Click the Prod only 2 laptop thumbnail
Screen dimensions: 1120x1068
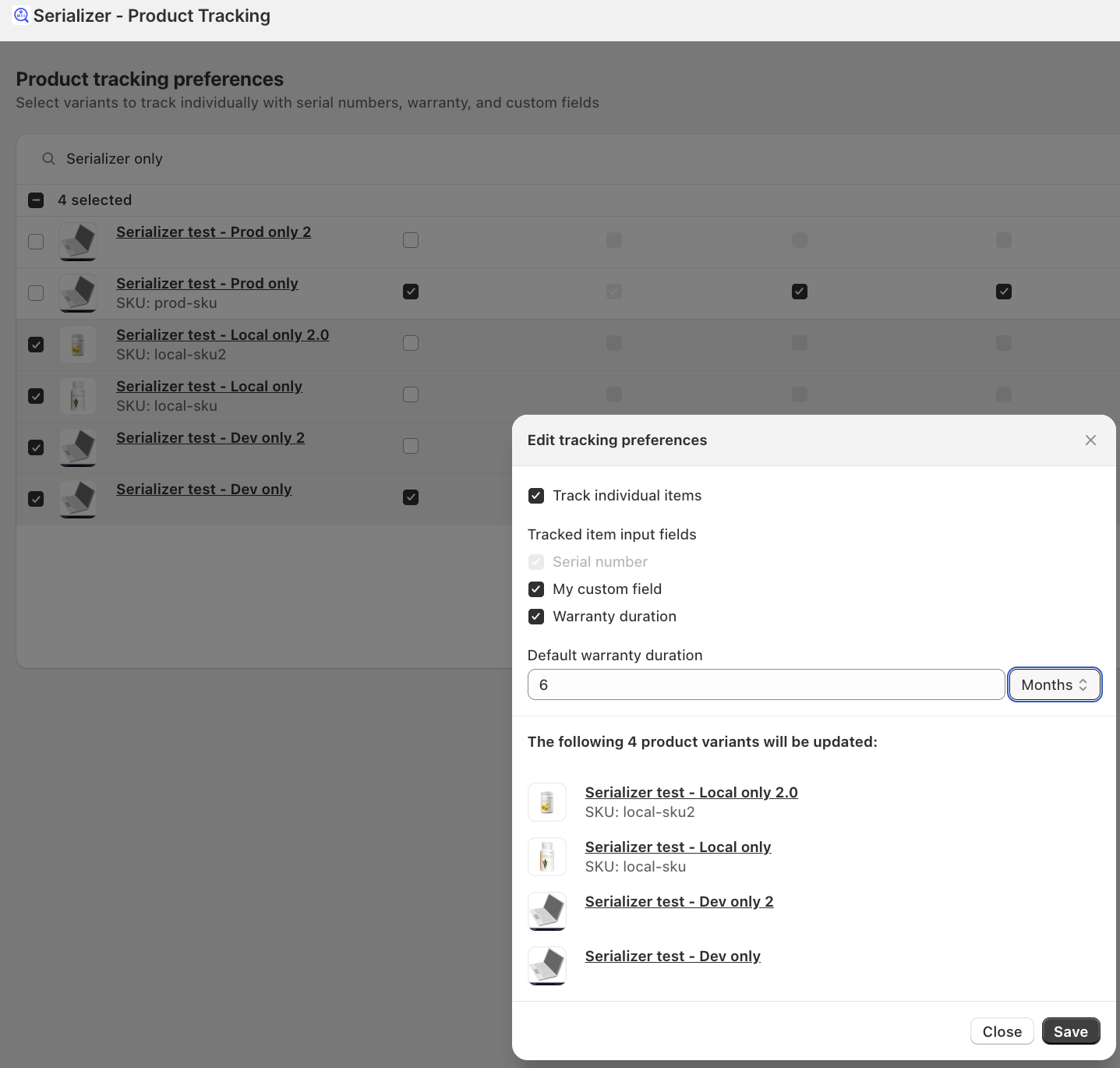(78, 241)
